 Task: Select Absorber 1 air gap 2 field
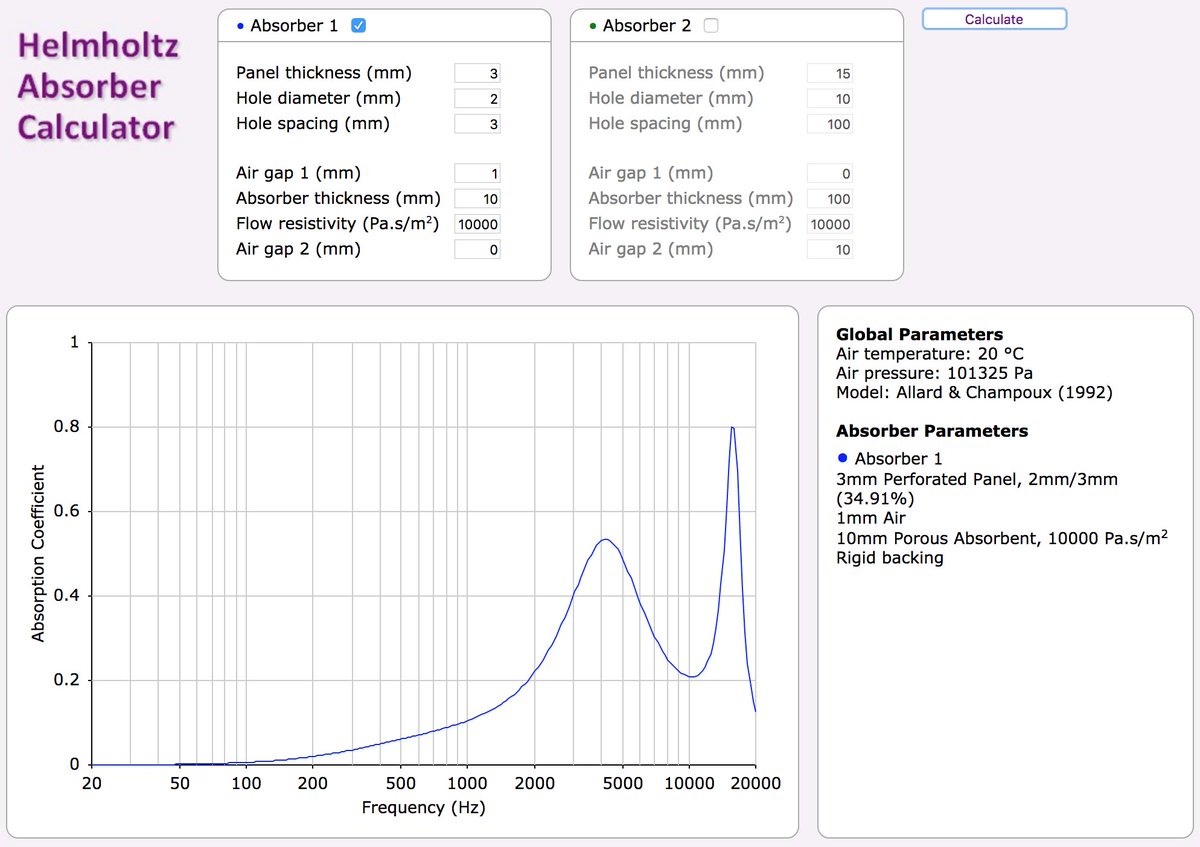[477, 250]
